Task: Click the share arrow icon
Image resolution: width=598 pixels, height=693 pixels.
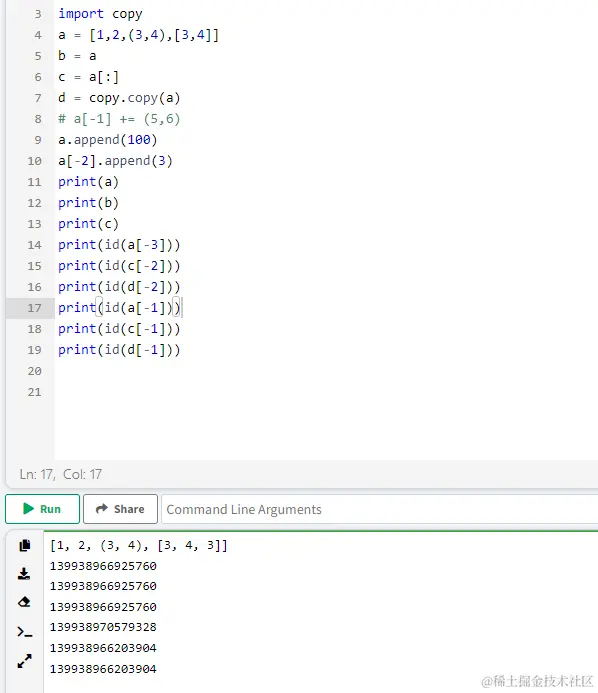Action: click(x=102, y=508)
